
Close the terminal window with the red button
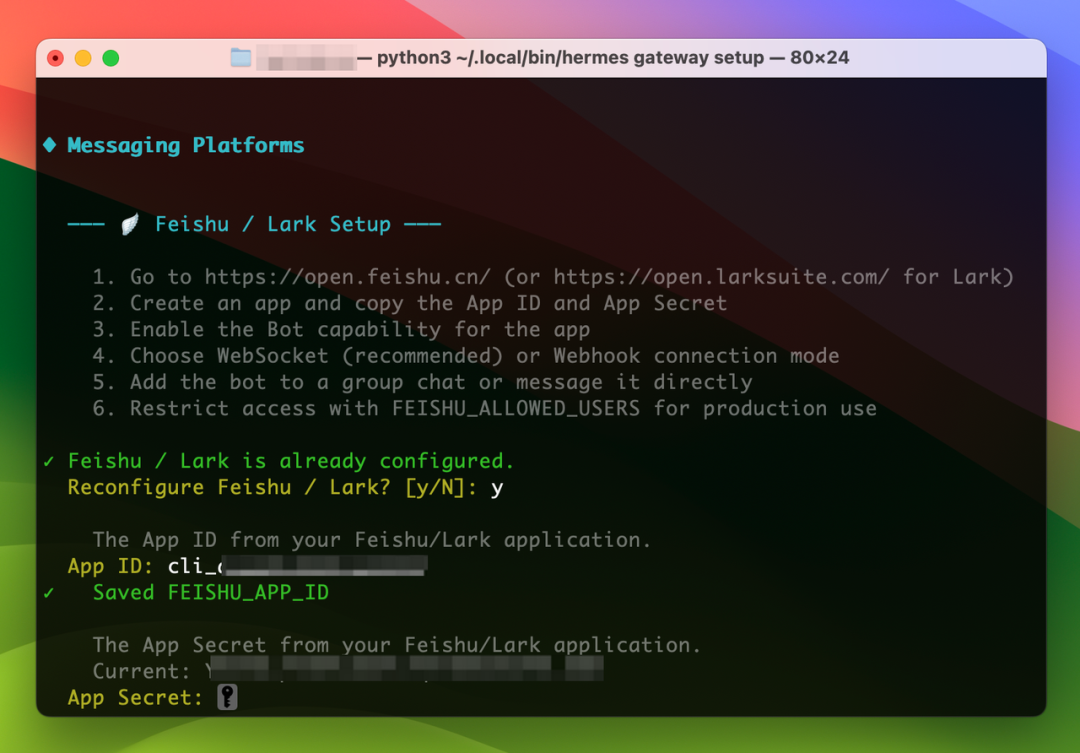55,59
